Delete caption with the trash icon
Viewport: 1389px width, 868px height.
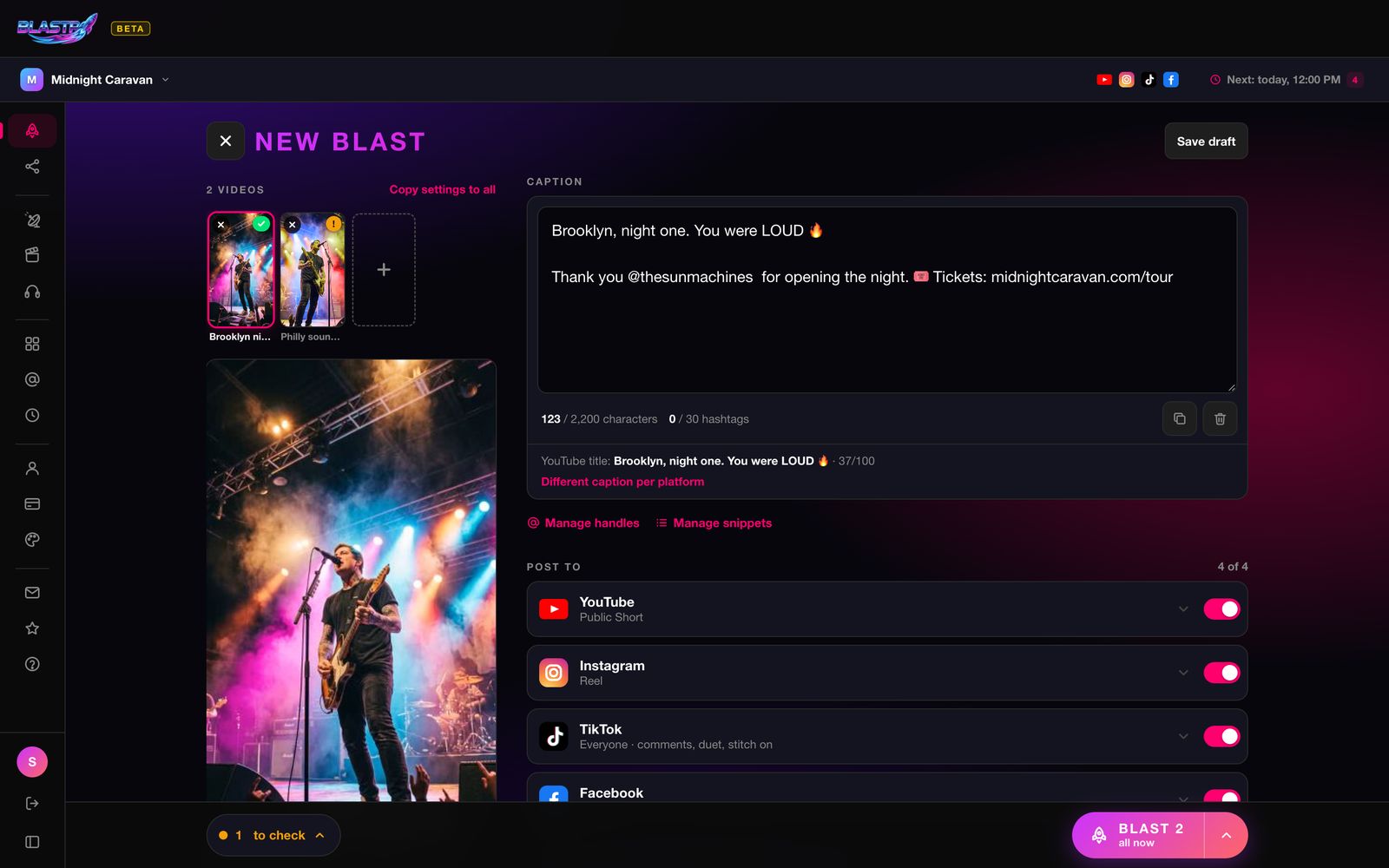(x=1220, y=418)
